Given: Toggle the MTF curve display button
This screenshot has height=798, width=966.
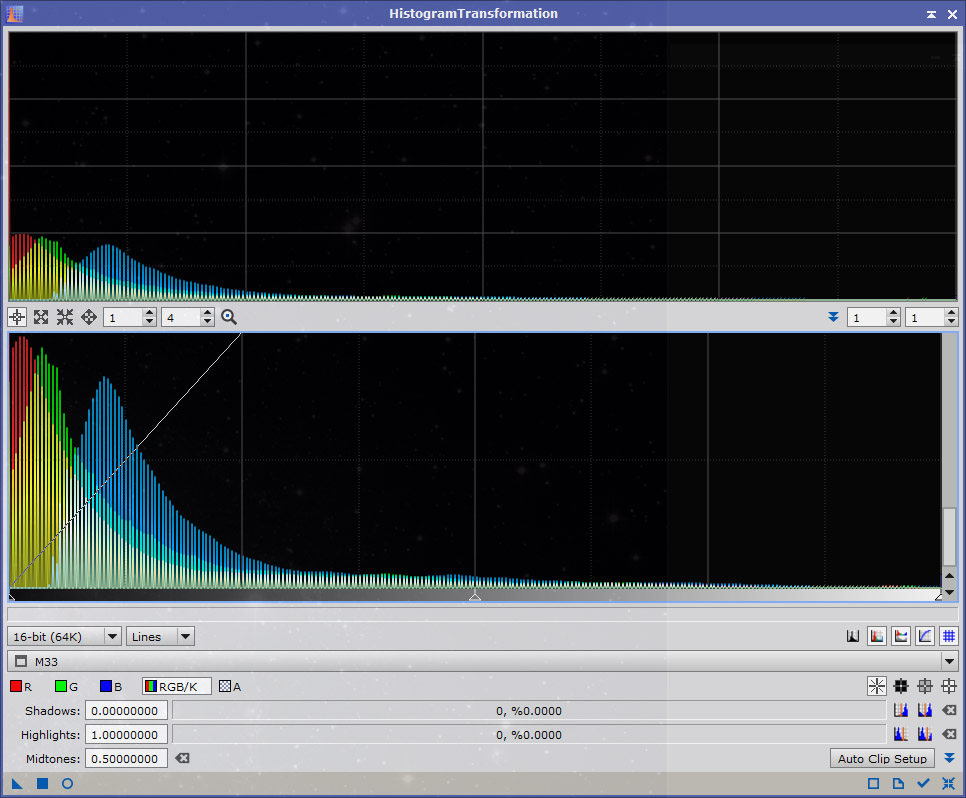Looking at the screenshot, I should [925, 636].
